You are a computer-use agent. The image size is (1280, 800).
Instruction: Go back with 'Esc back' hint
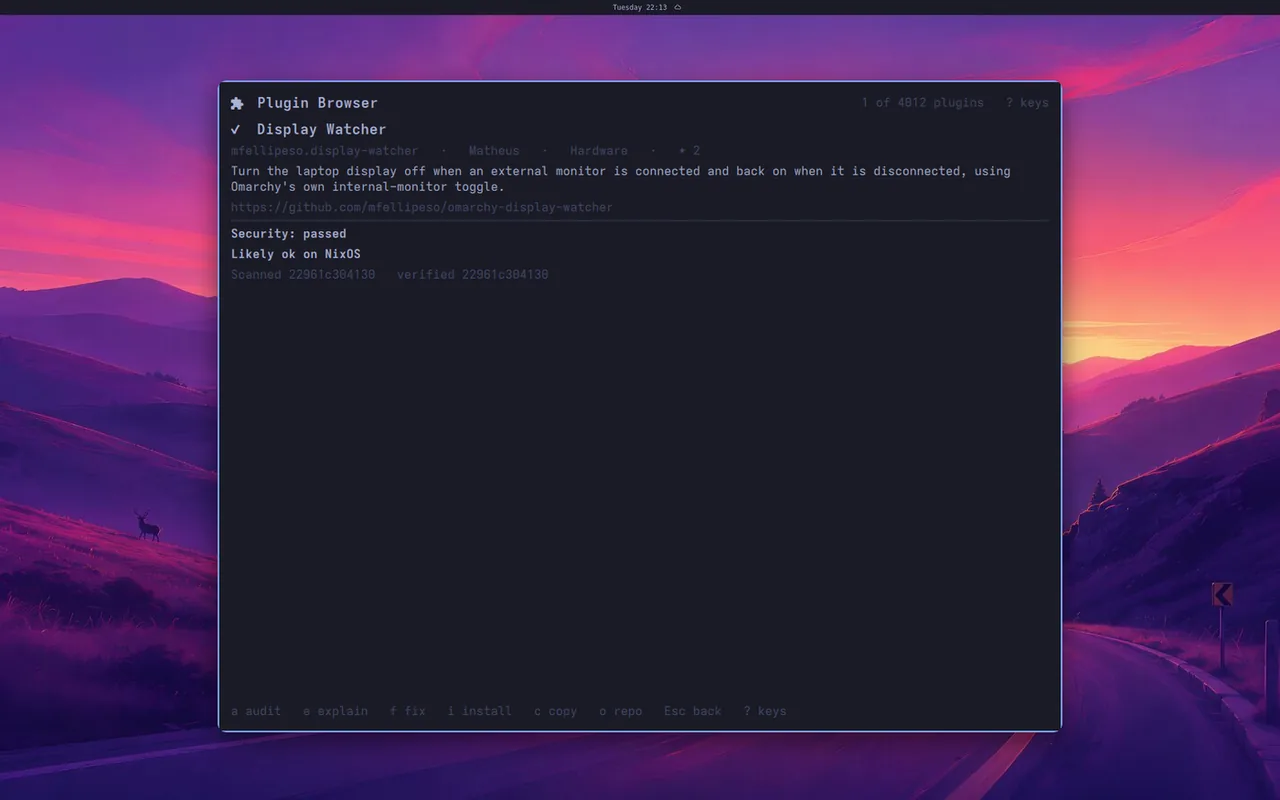pyautogui.click(x=693, y=711)
